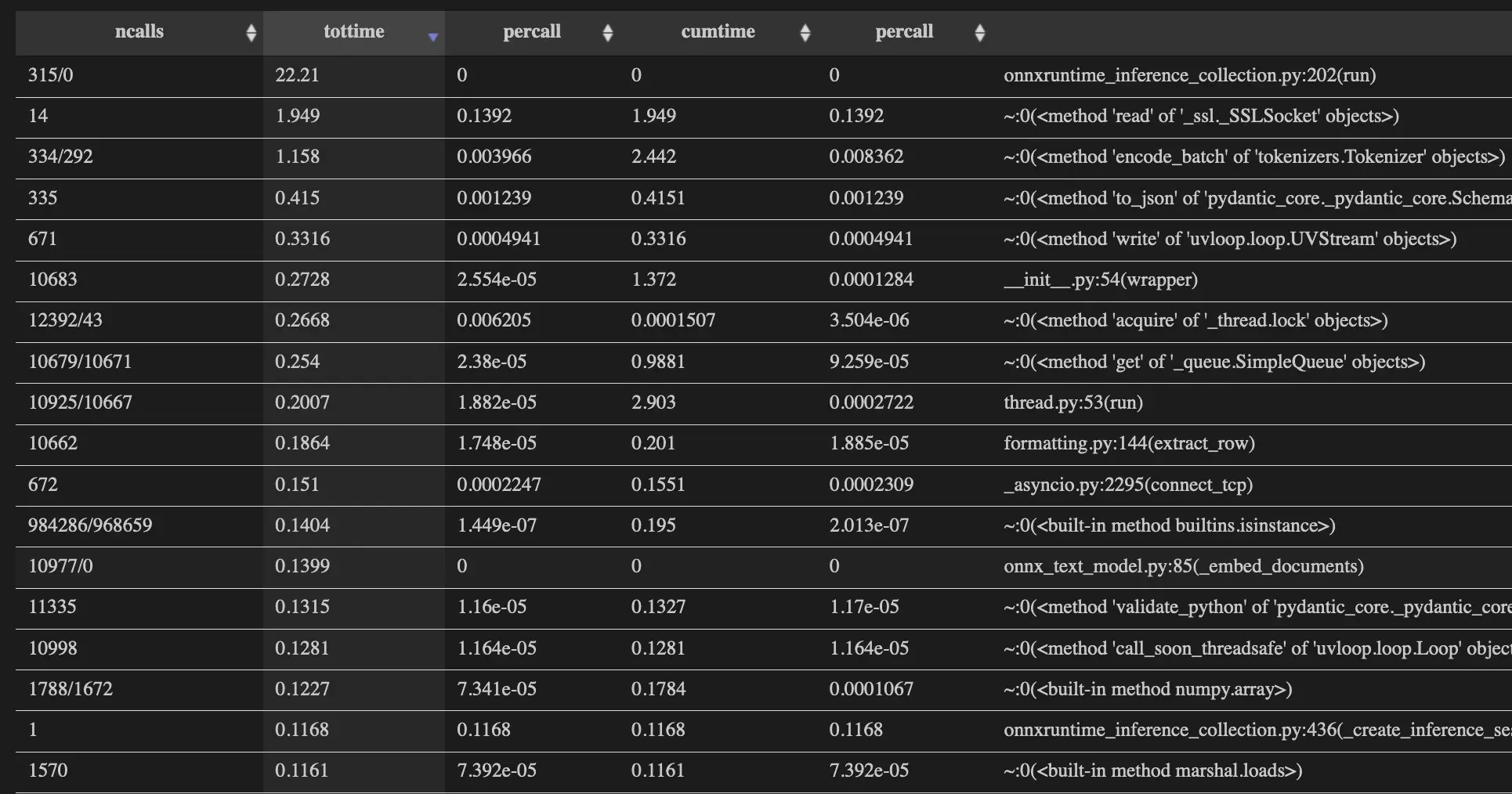Sort the table by the ncalls header
This screenshot has width=1512, height=794.
(x=139, y=32)
